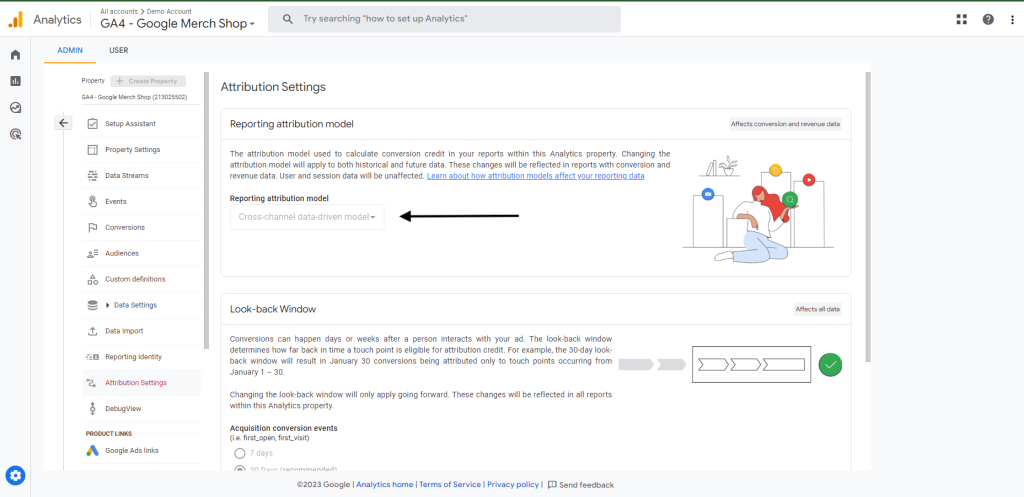Open Terms of Service link

coord(450,485)
